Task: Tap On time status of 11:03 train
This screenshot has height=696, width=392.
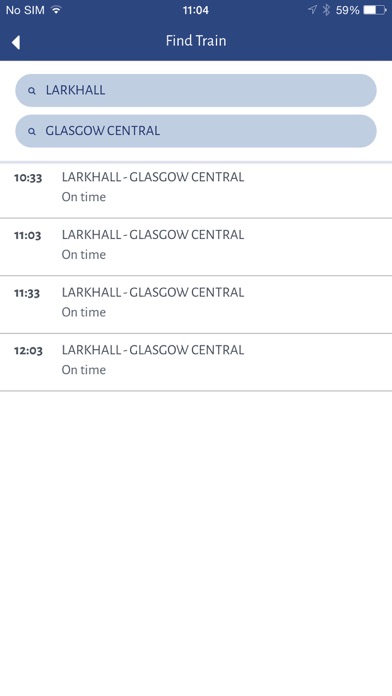Action: (x=84, y=255)
